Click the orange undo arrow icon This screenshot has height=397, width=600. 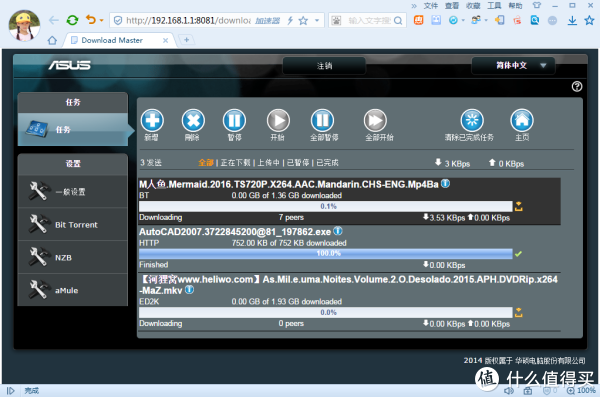click(x=91, y=20)
